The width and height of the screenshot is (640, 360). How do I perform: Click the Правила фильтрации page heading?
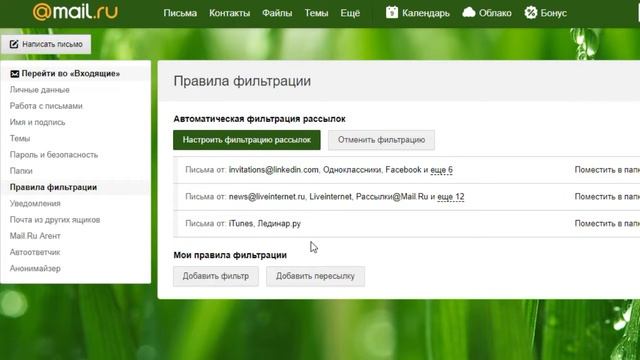(x=242, y=81)
